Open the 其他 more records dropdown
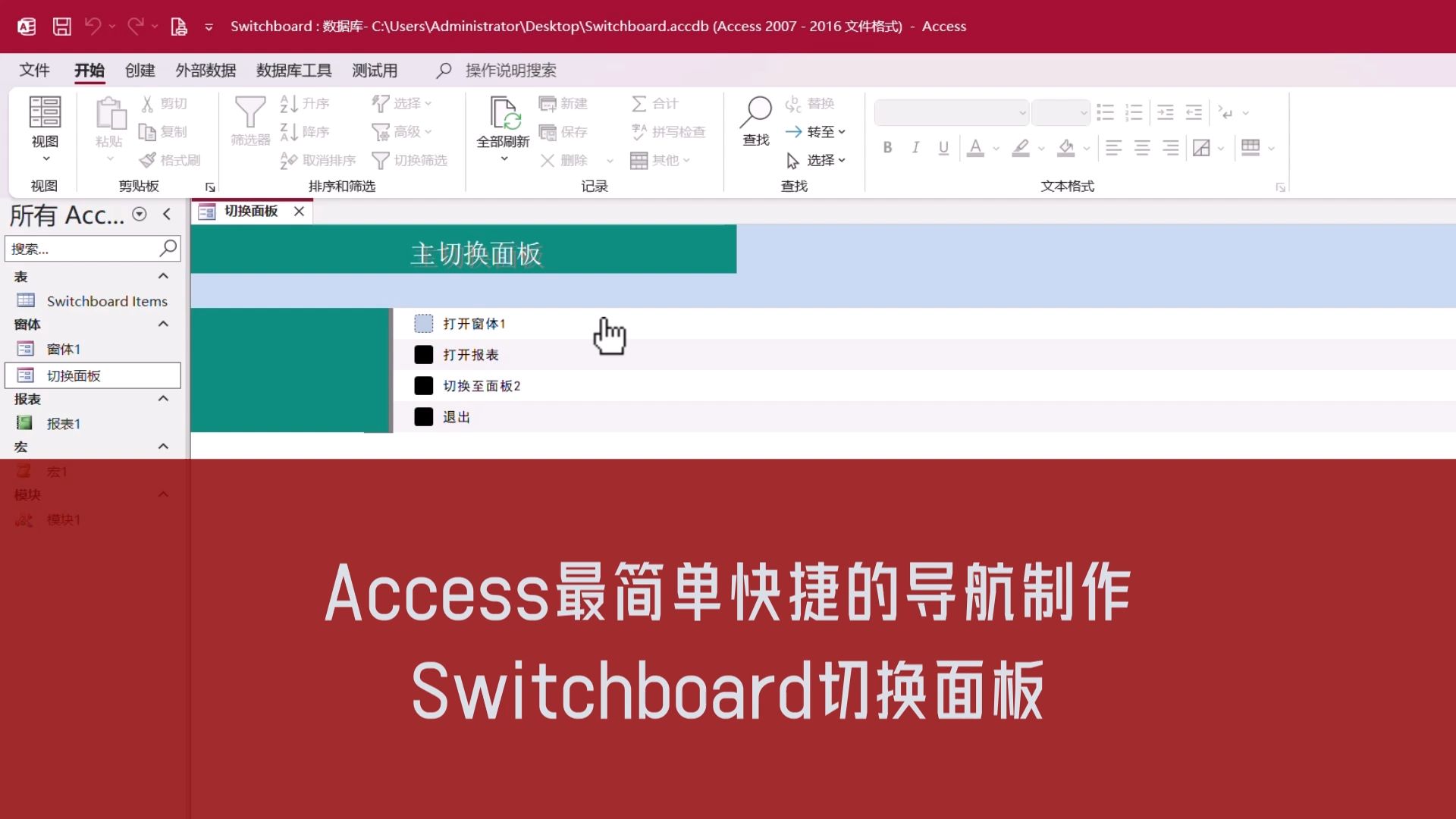The height and width of the screenshot is (819, 1456). coord(660,160)
